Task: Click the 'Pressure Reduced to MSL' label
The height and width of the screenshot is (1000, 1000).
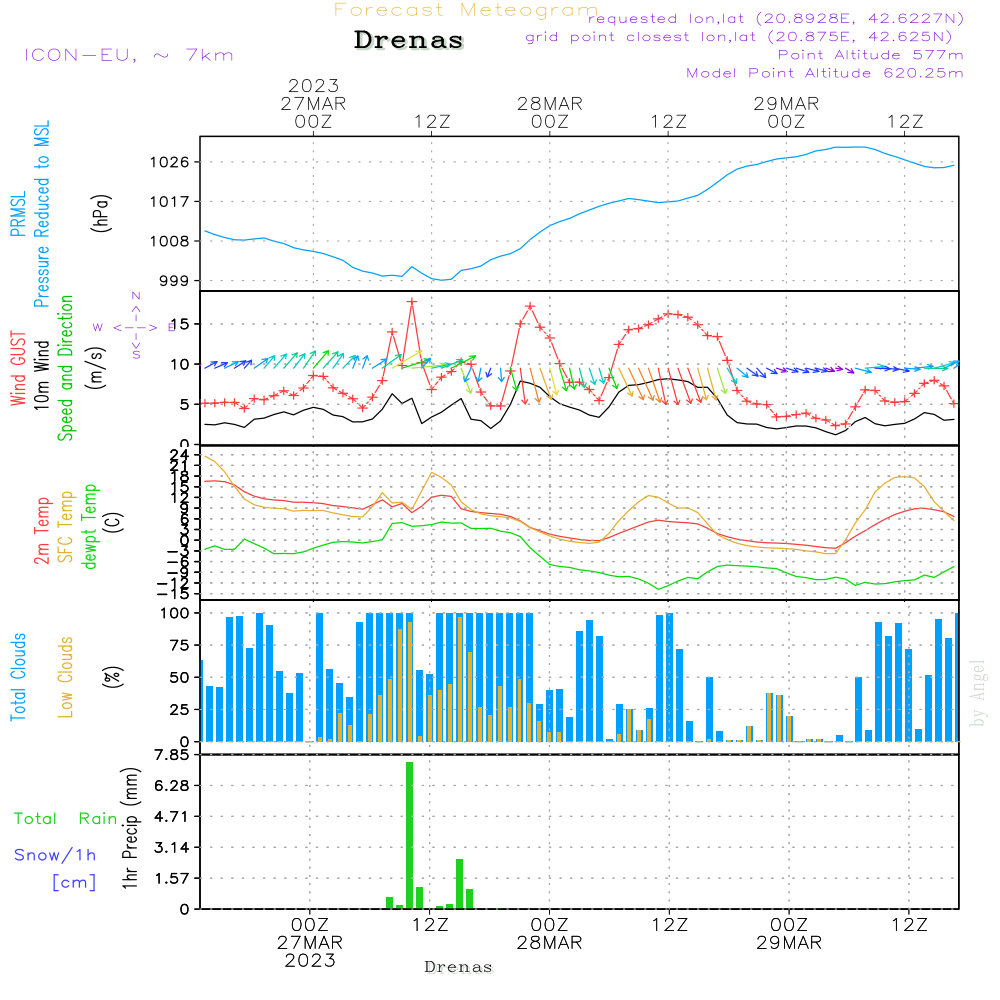Action: pyautogui.click(x=41, y=214)
